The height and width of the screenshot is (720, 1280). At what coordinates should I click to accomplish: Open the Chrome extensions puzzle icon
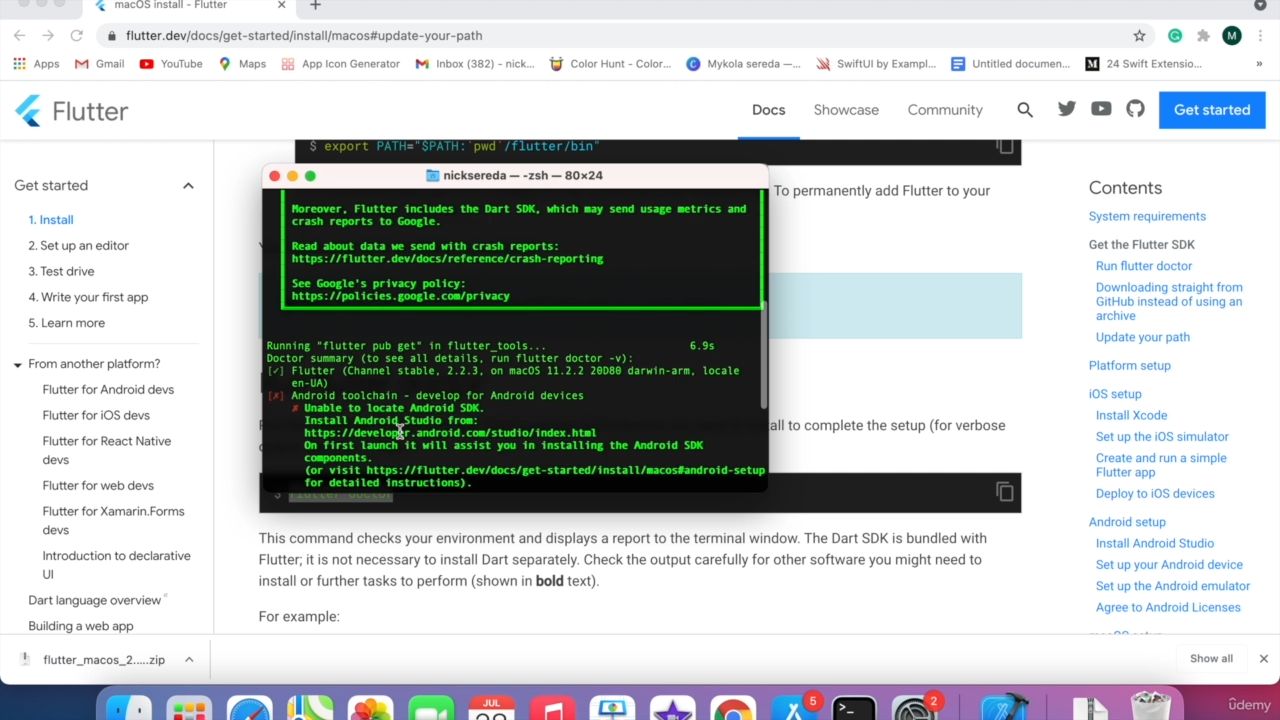1203,36
